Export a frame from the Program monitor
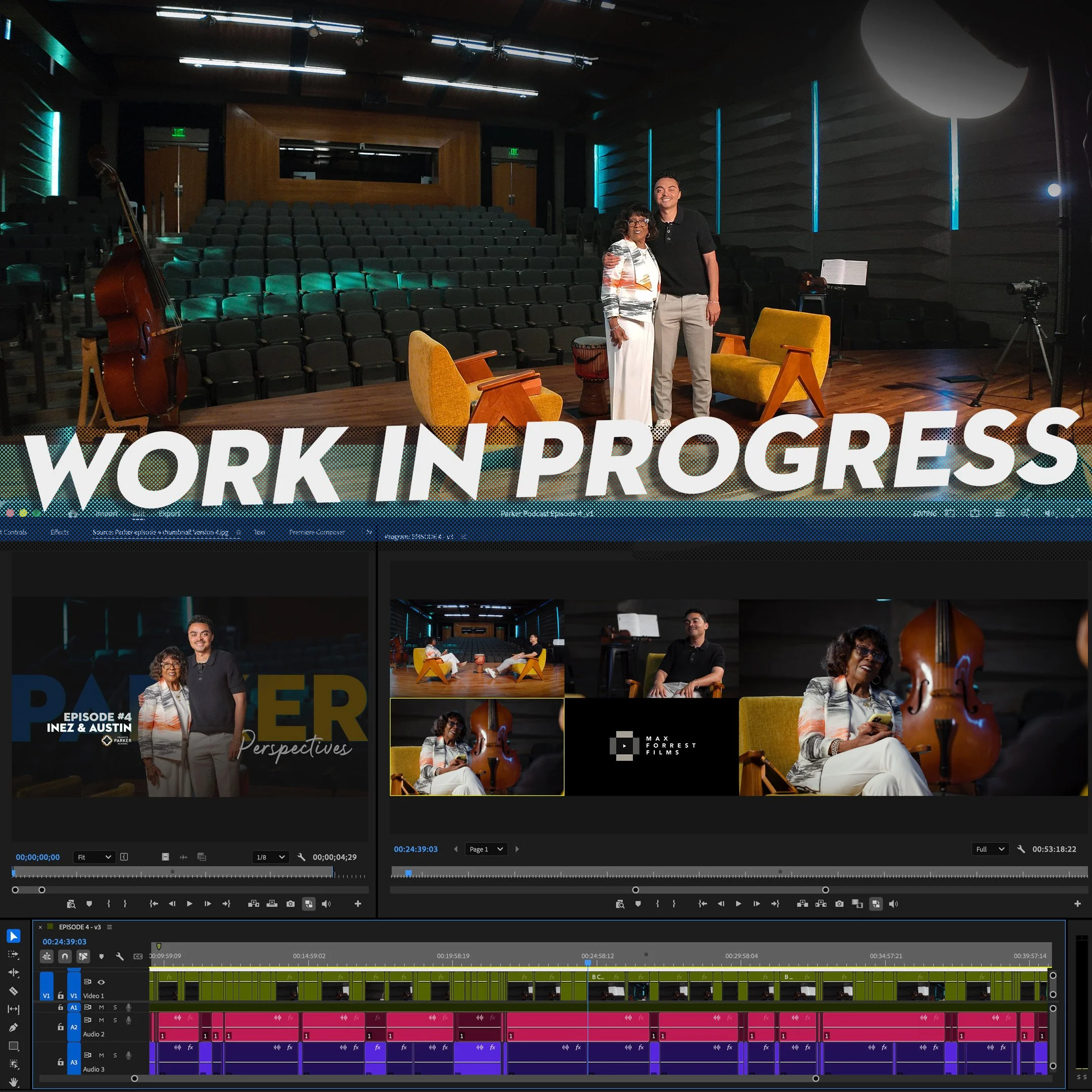 point(839,904)
